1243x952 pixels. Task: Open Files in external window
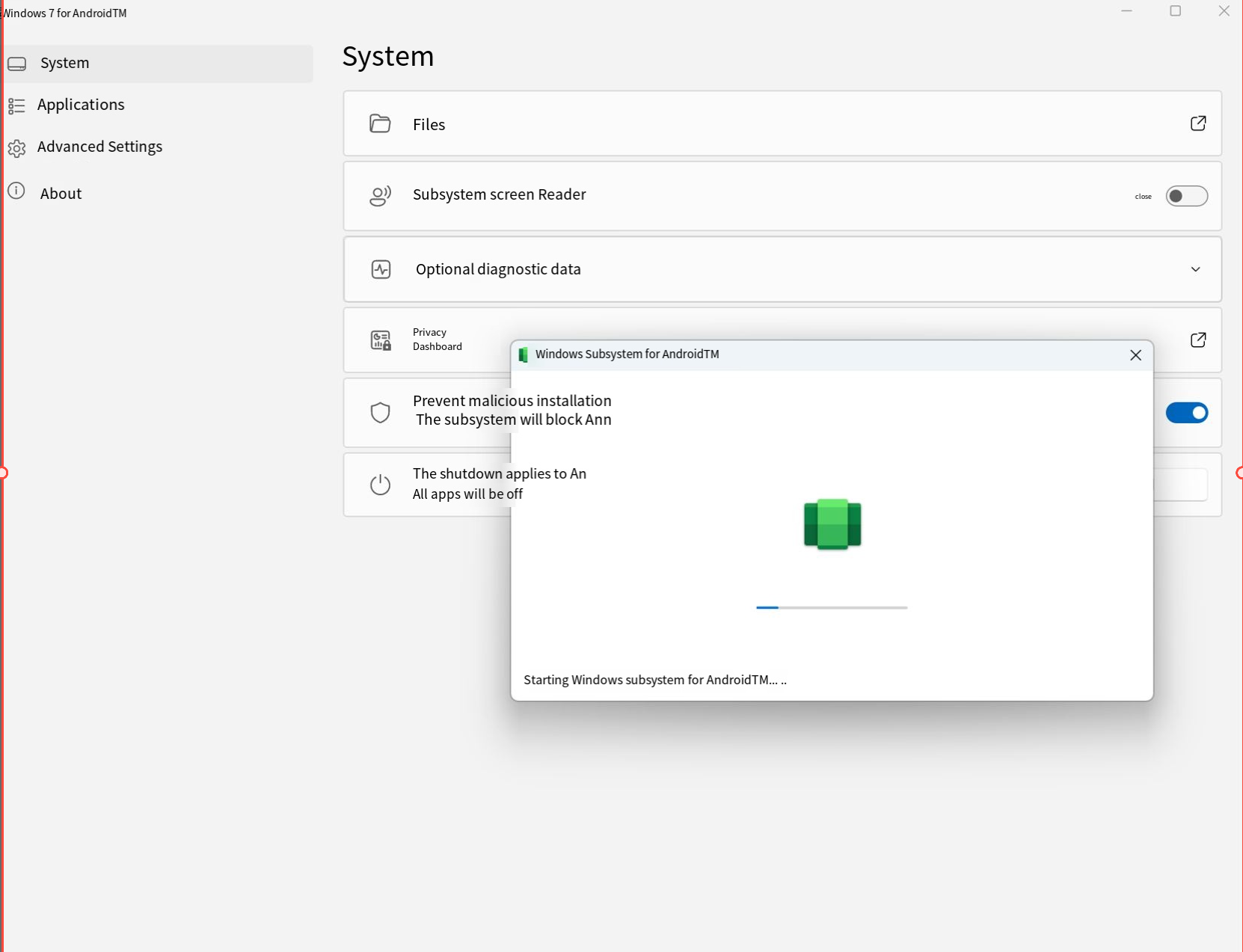click(x=1198, y=123)
